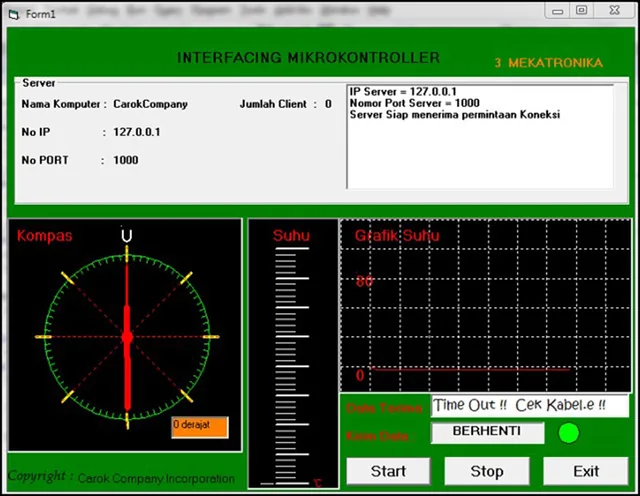
Task: Click the 'Nama Komputer' label
Action: pos(60,105)
